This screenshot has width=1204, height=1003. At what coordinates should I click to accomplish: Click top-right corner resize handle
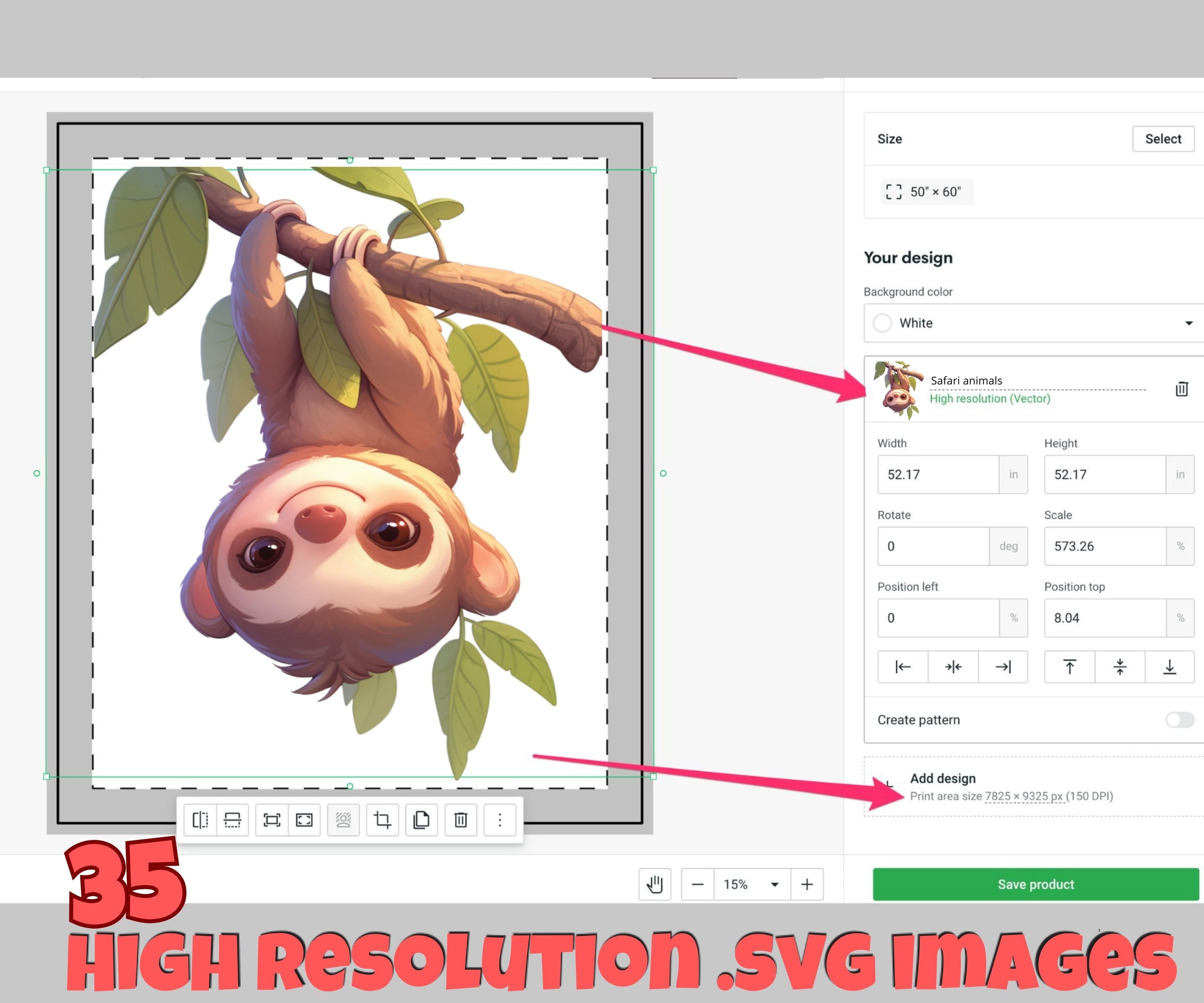(653, 170)
